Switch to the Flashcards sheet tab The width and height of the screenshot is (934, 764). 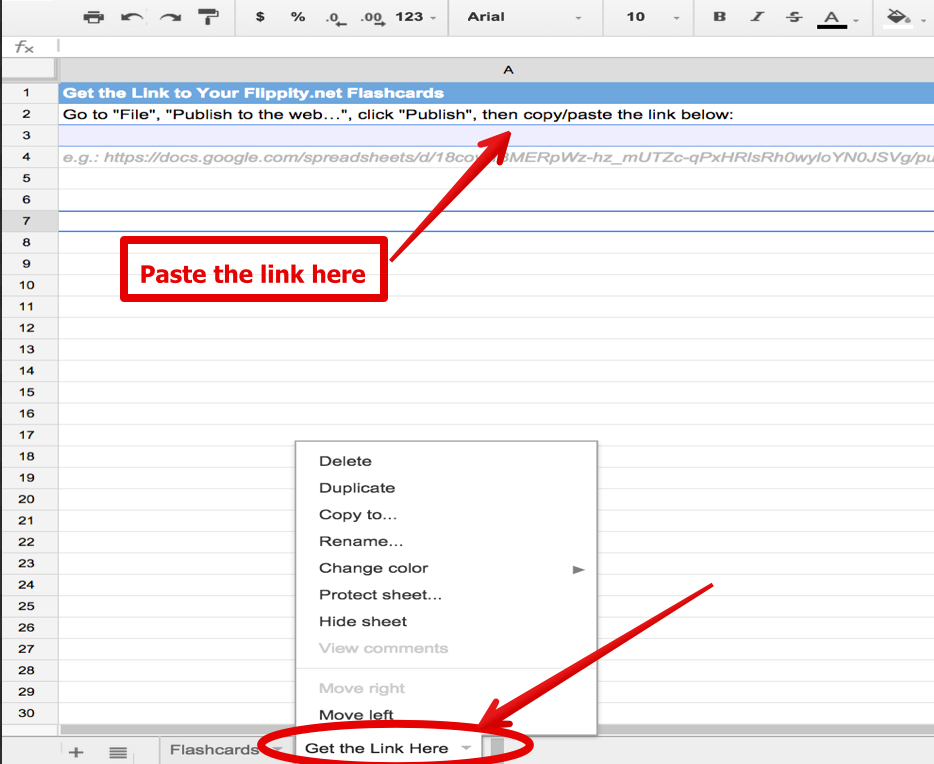(x=215, y=748)
